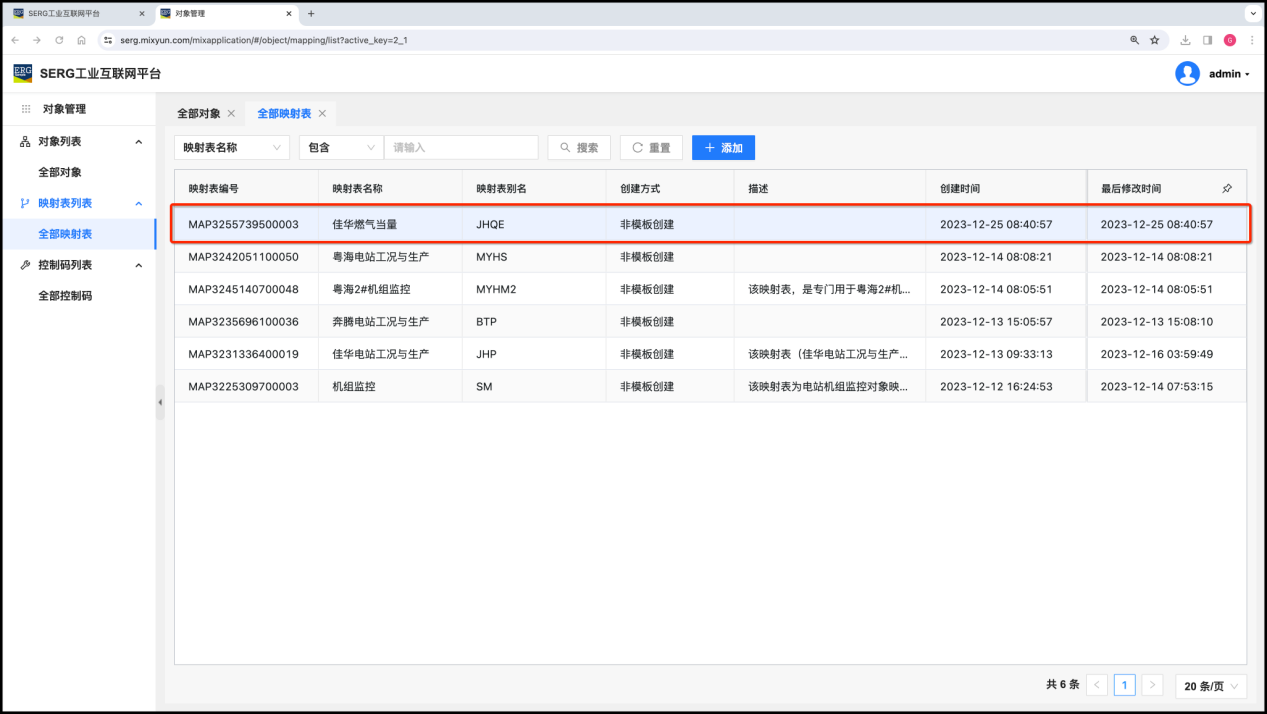Switch to the 全部对象 tab

198,114
